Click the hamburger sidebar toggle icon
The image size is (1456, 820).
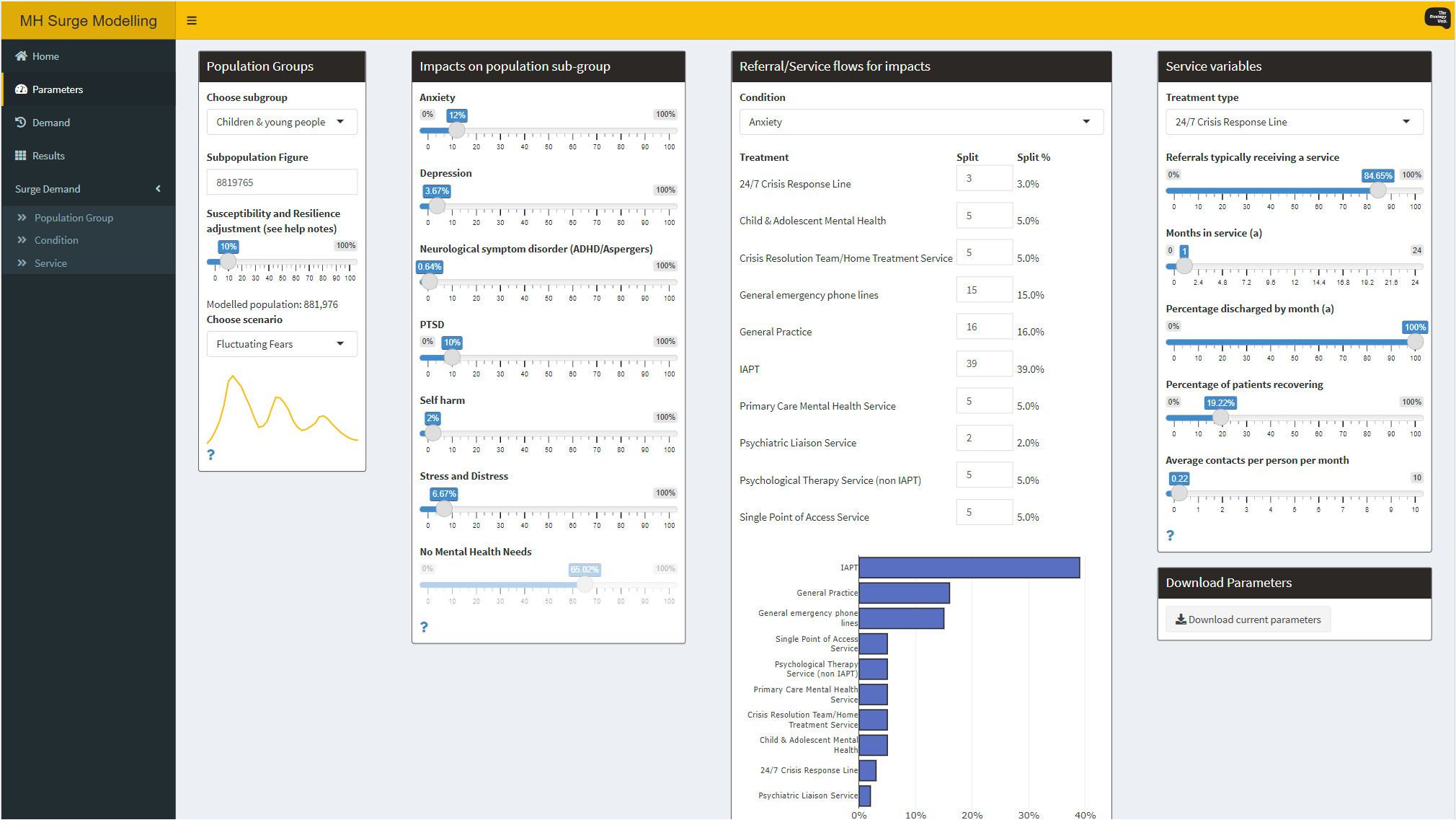coord(192,20)
